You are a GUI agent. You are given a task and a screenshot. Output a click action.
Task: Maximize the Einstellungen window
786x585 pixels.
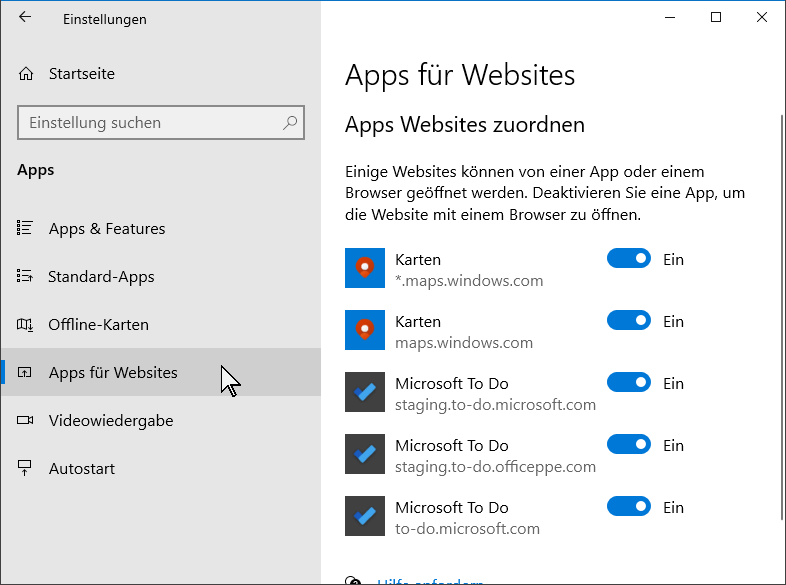pyautogui.click(x=716, y=17)
